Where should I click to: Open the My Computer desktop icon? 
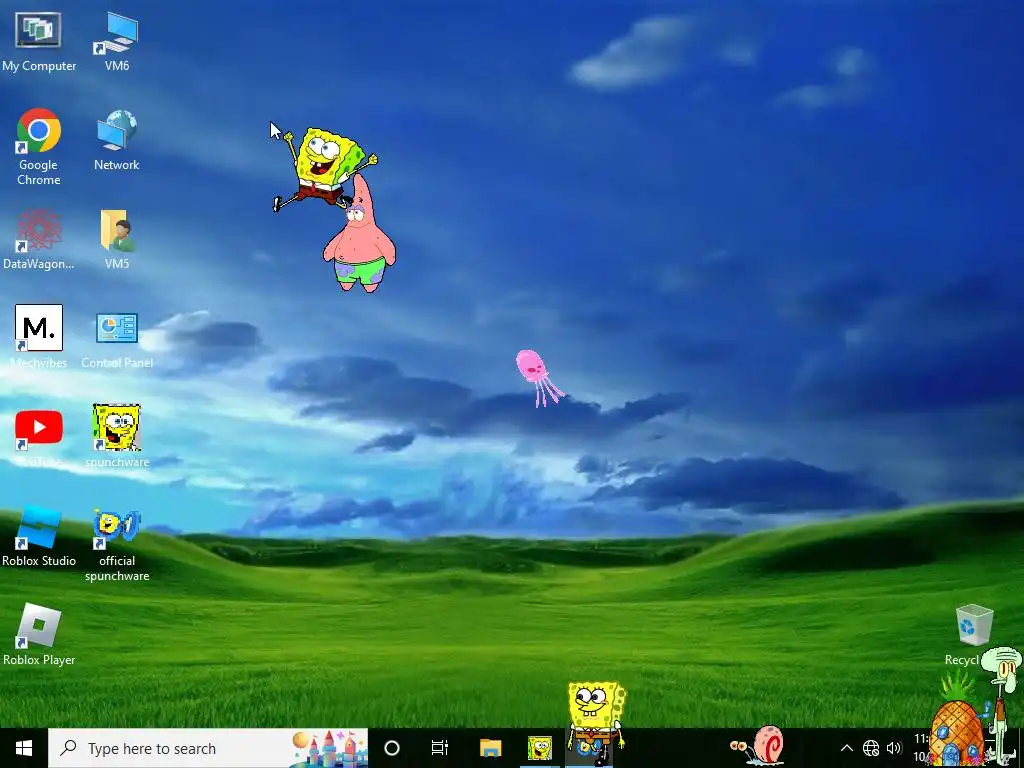click(39, 41)
